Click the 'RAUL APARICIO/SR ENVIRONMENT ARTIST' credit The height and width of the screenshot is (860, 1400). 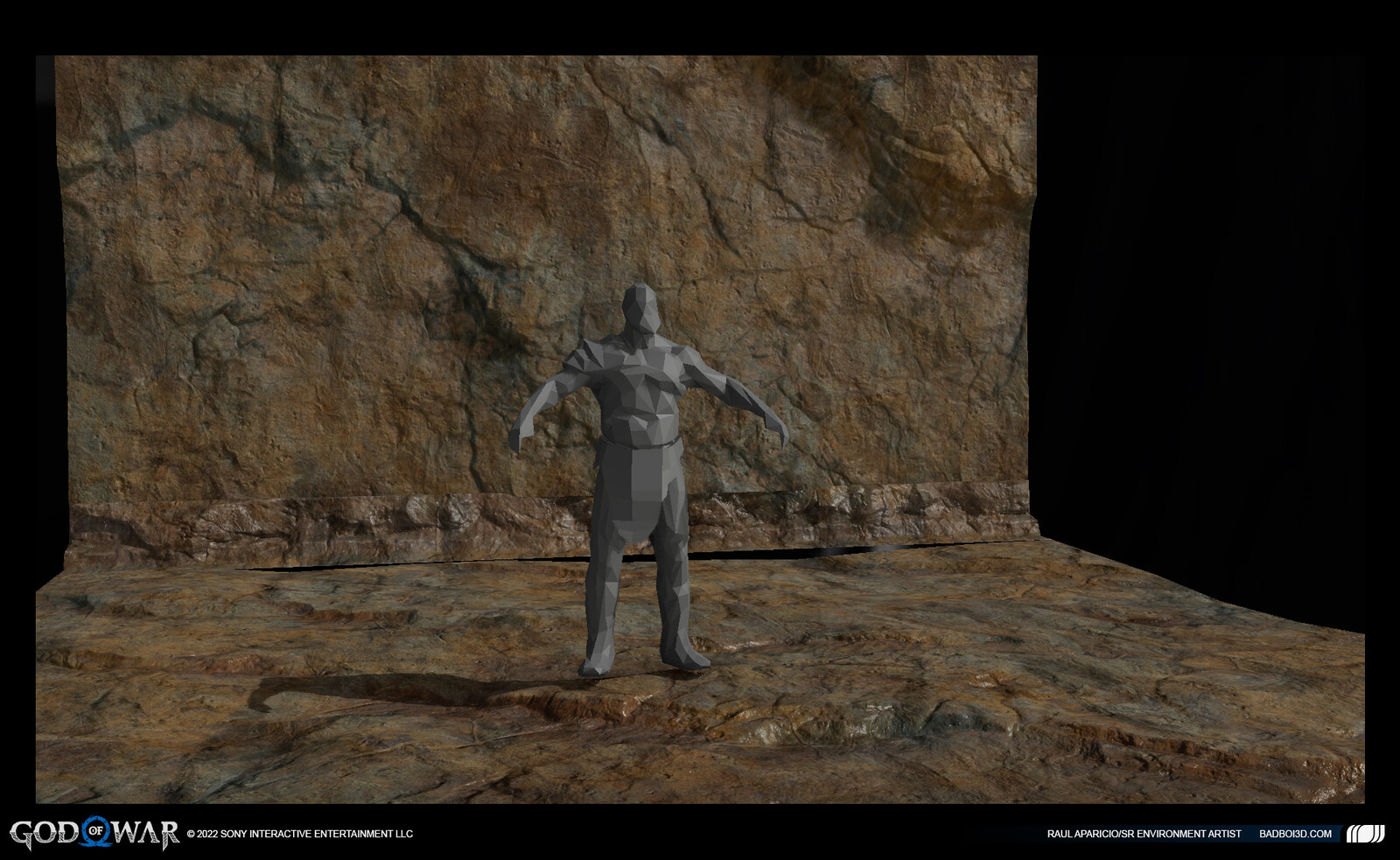(1144, 835)
